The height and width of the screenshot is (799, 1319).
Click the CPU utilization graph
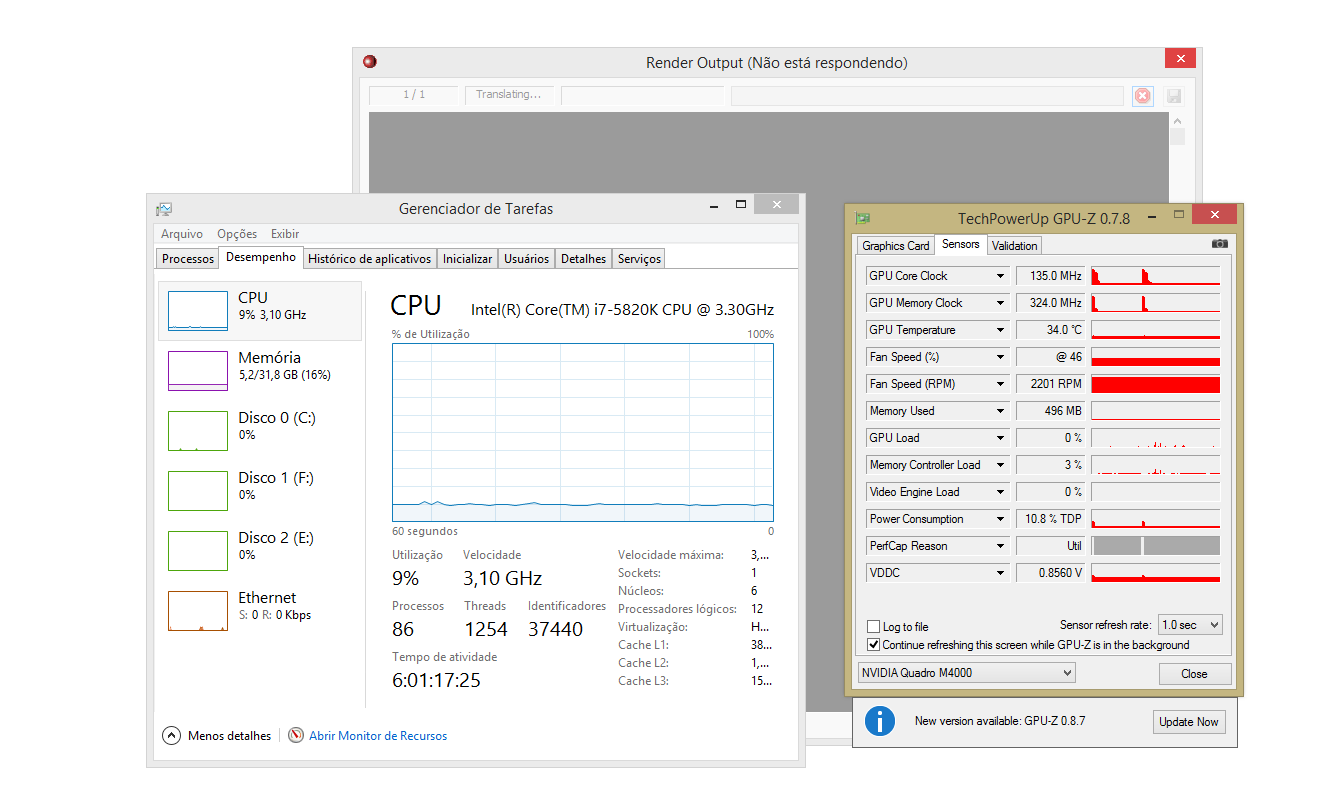[x=583, y=431]
